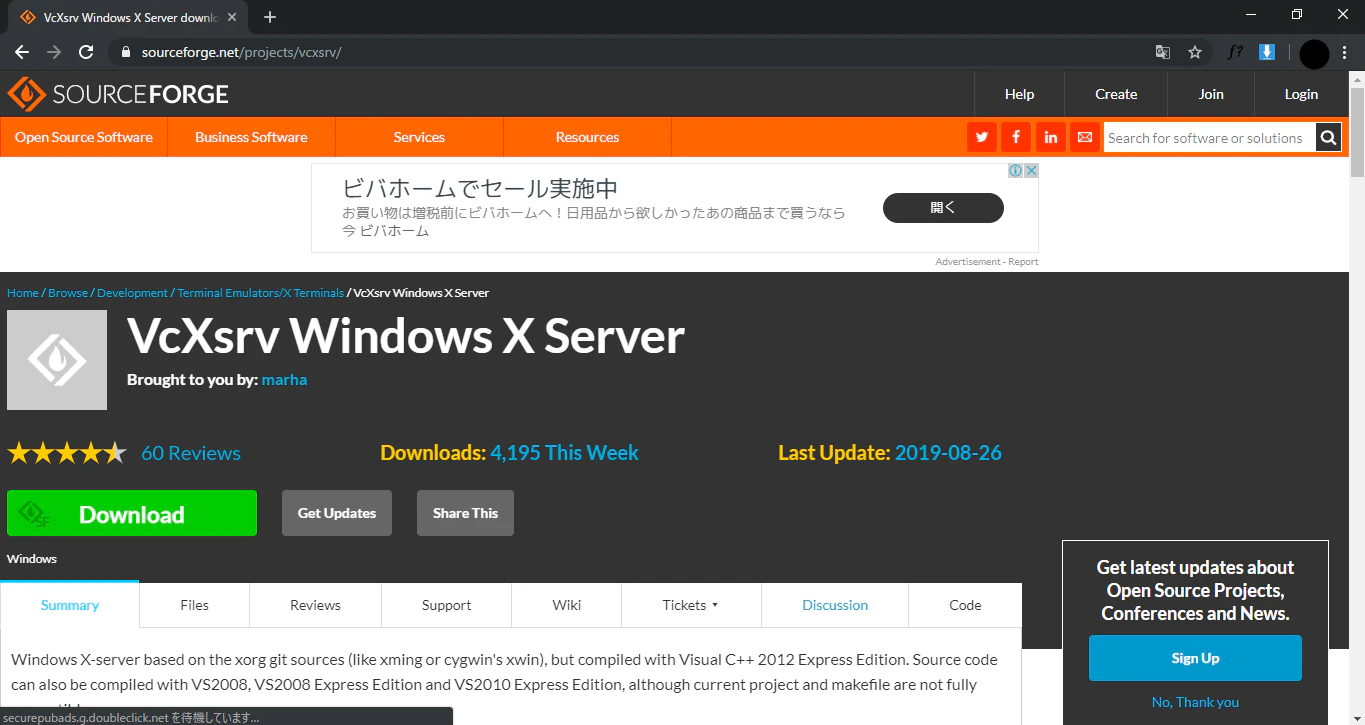Open the Open Source Software menu

pos(84,137)
